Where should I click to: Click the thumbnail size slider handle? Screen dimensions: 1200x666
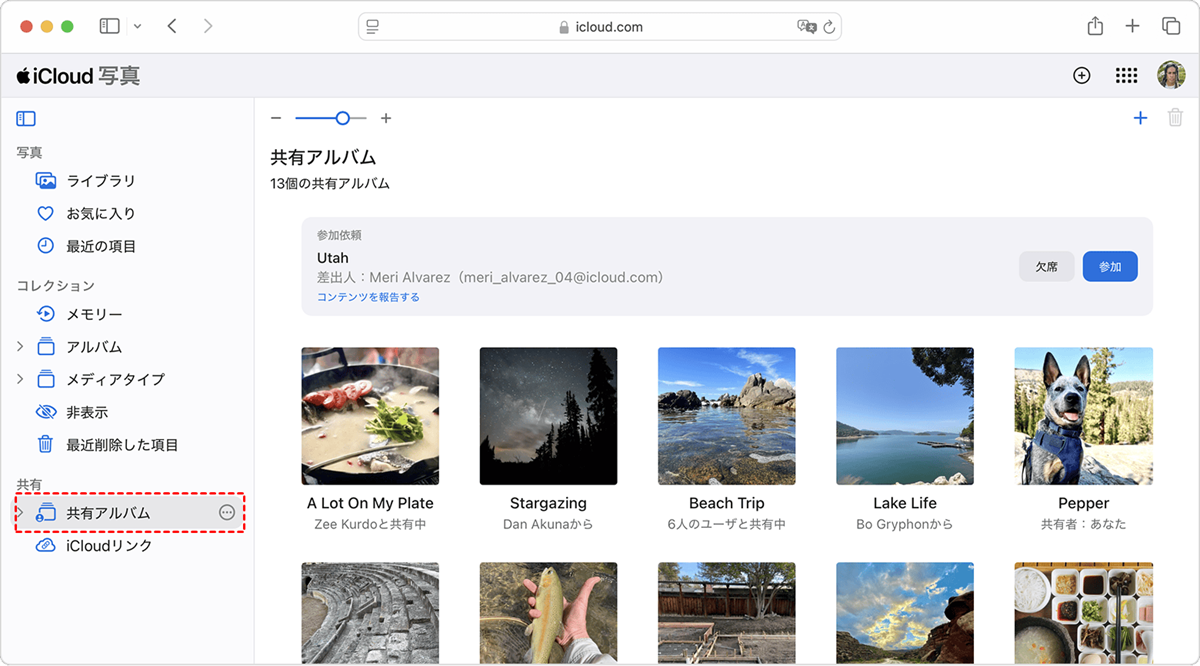pyautogui.click(x=343, y=118)
